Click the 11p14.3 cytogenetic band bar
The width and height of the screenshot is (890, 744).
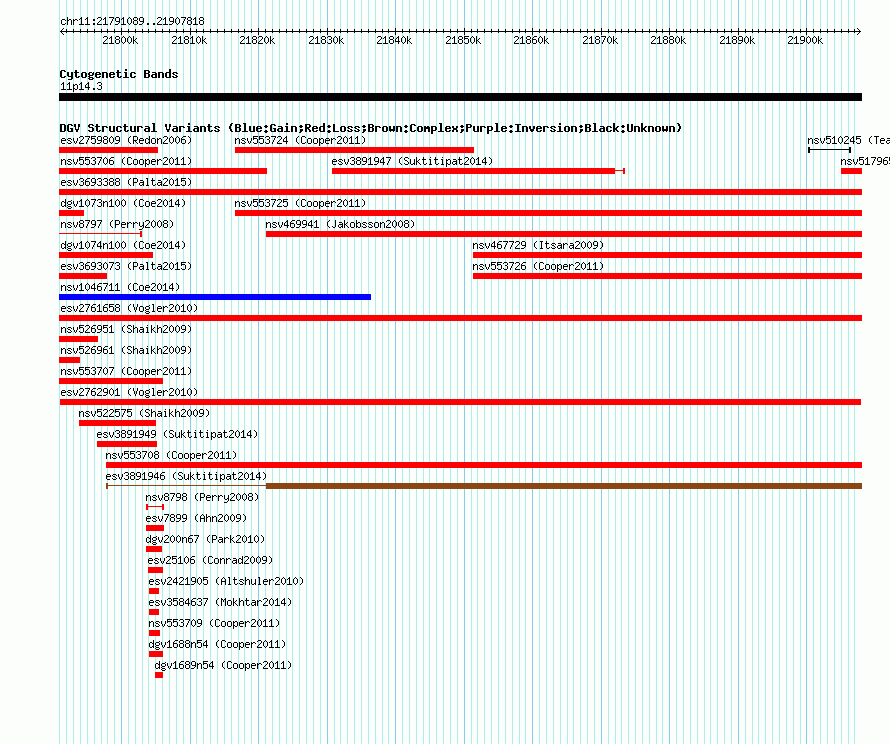click(x=460, y=97)
